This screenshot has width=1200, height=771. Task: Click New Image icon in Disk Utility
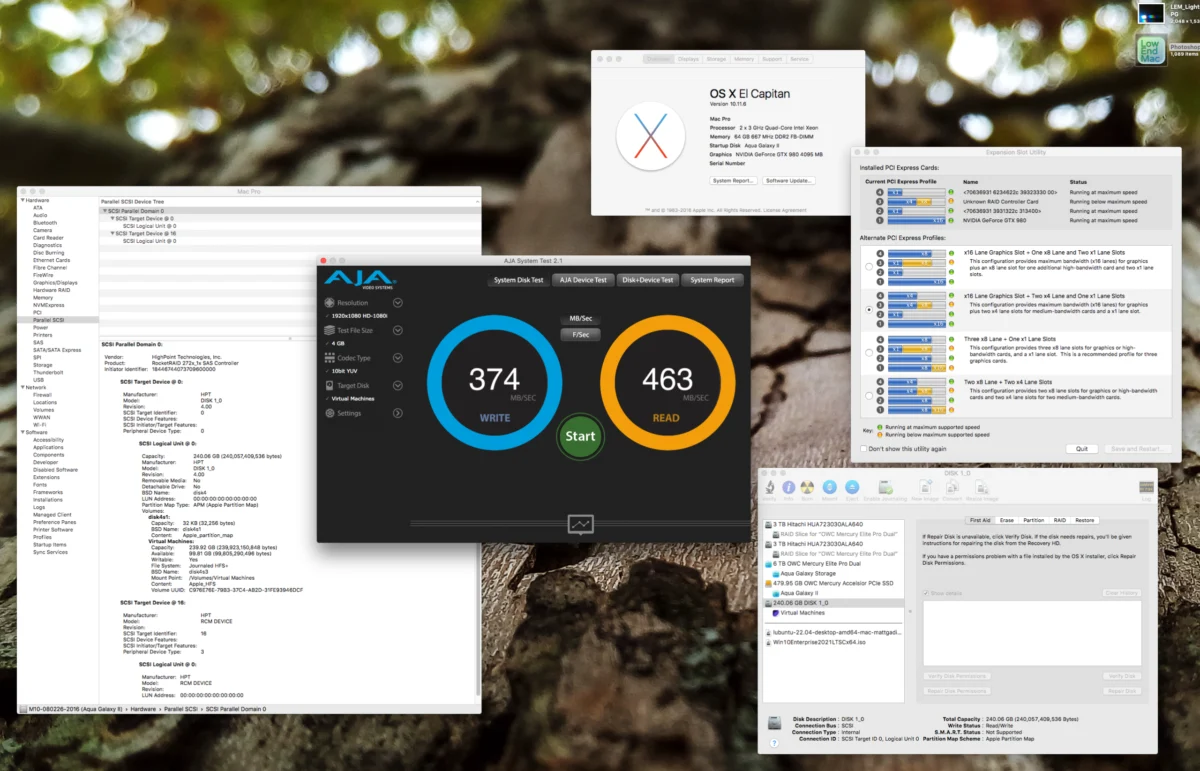tap(925, 487)
